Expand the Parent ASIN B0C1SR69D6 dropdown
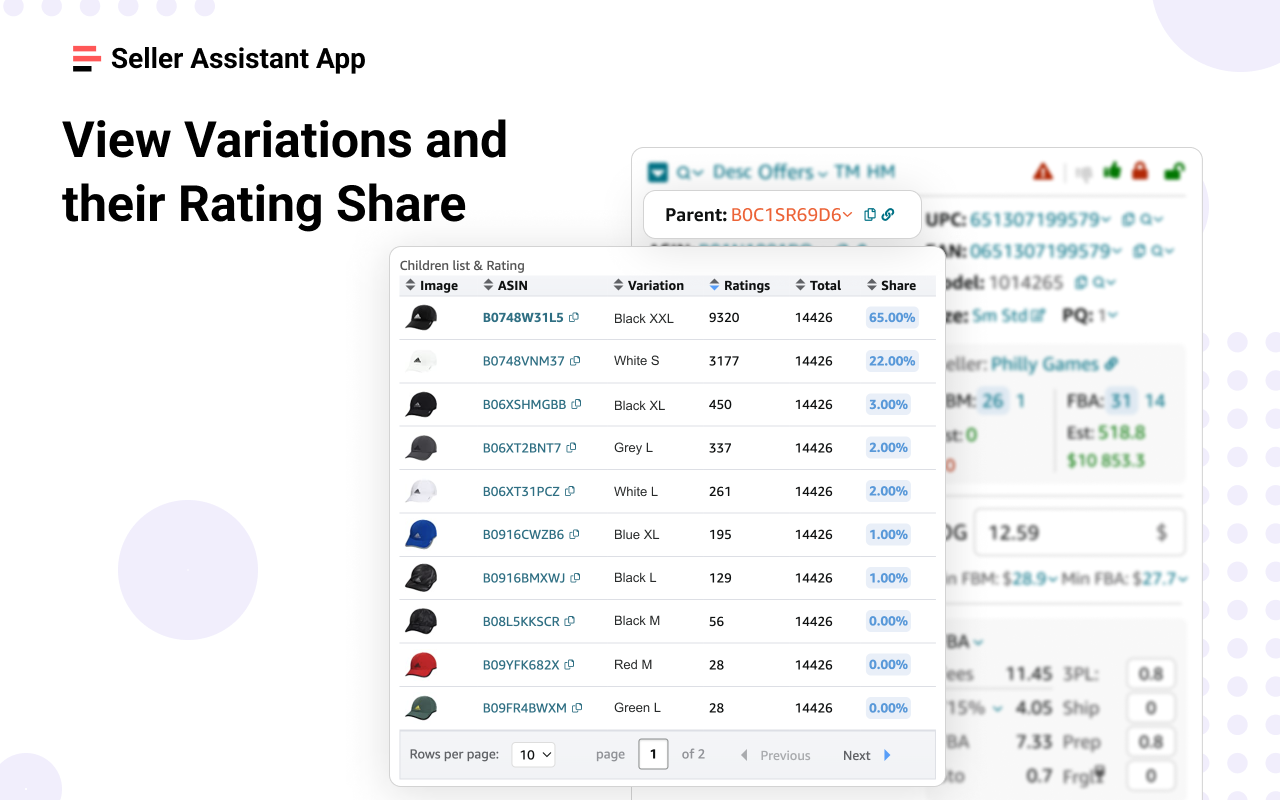Image resolution: width=1280 pixels, height=800 pixels. (x=848, y=214)
